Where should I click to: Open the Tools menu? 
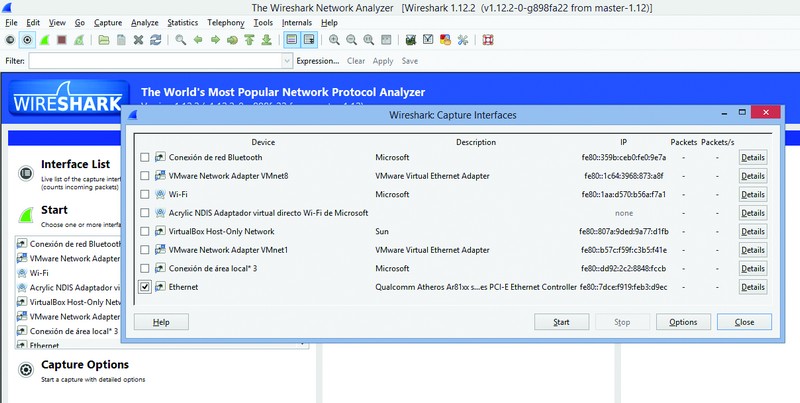click(263, 22)
